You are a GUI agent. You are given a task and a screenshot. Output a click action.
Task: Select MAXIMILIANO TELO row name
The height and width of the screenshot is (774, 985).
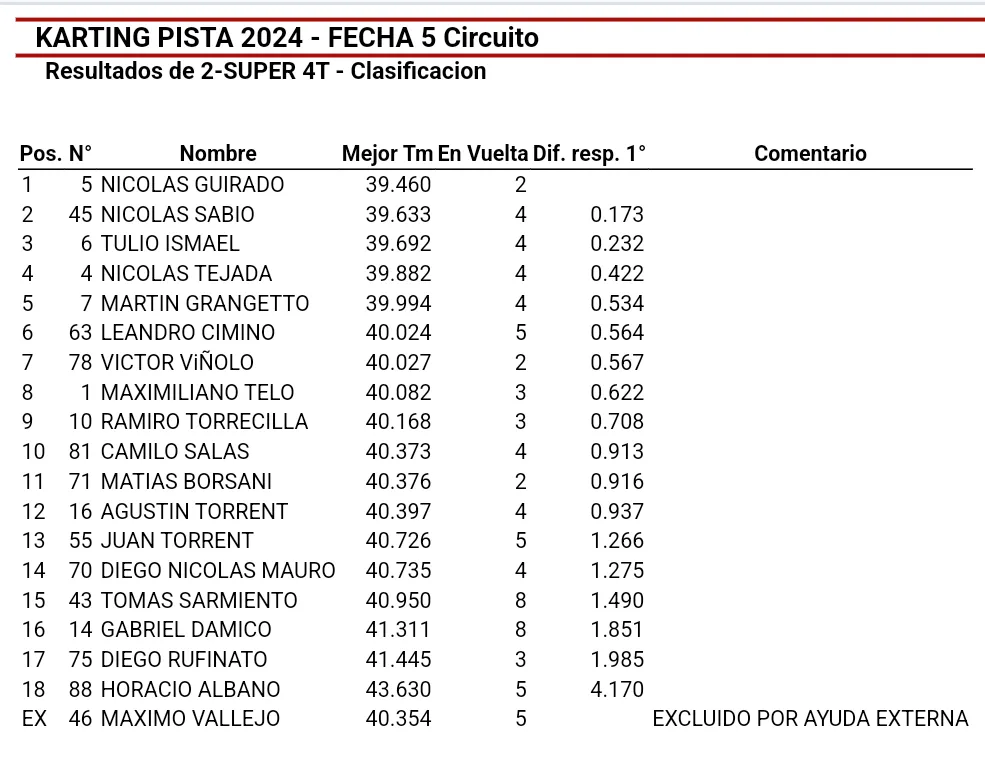198,393
